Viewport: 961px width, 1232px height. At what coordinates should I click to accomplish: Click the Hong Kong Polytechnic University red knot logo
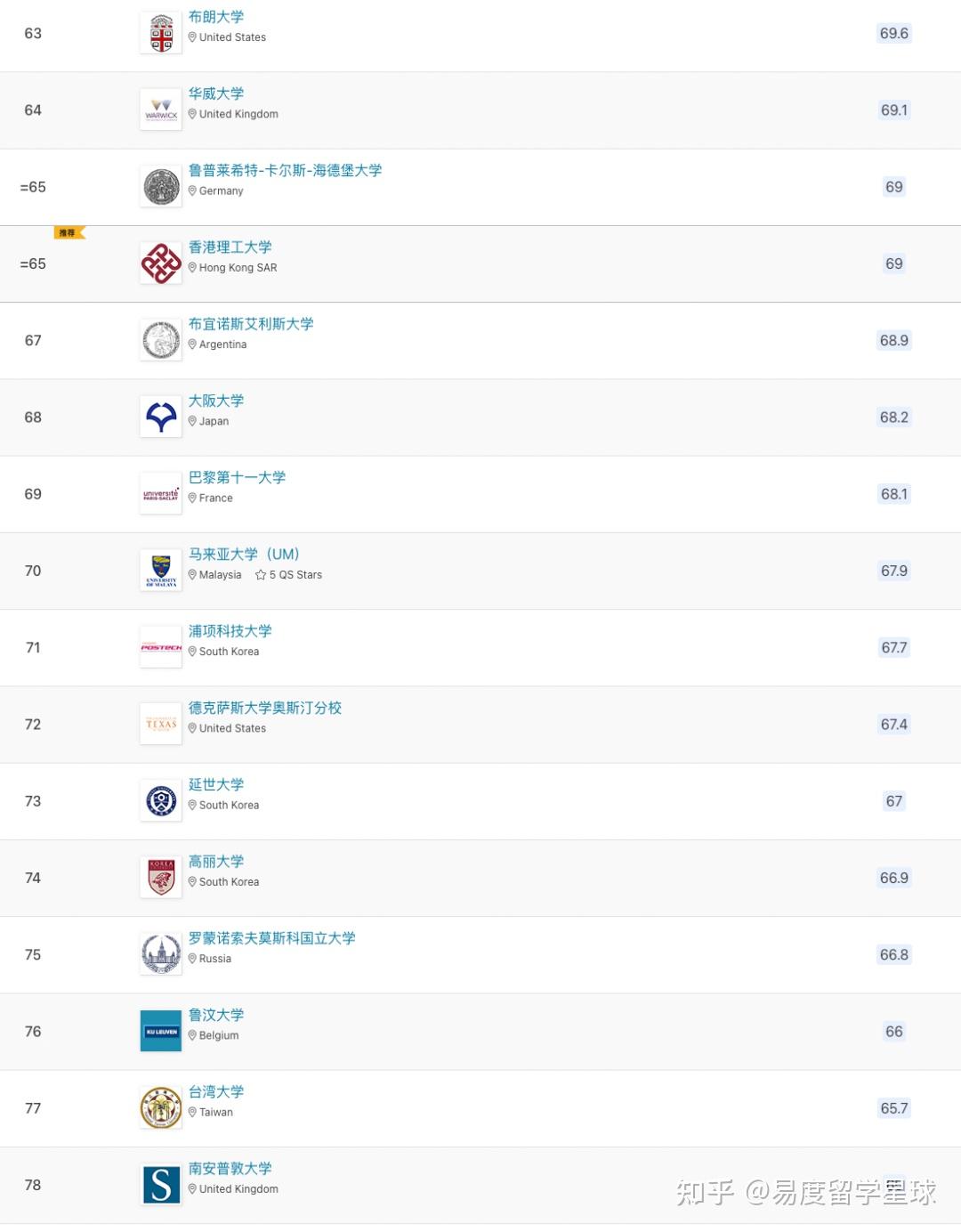pos(161,264)
